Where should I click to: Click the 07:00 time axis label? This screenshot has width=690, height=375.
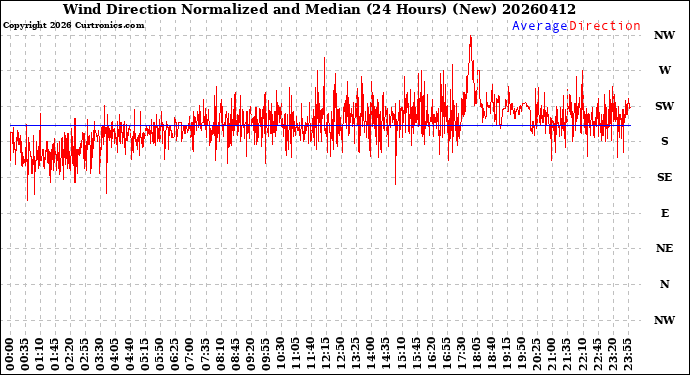[x=191, y=354]
